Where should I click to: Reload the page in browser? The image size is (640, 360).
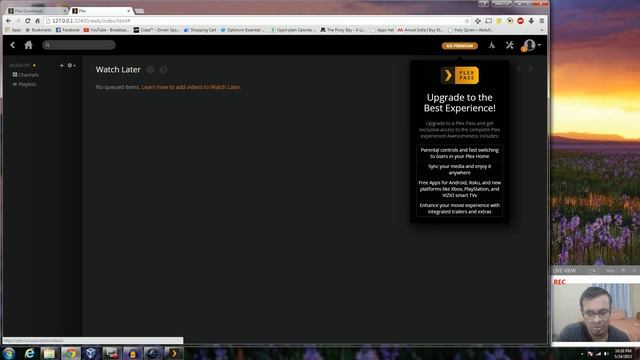27,20
